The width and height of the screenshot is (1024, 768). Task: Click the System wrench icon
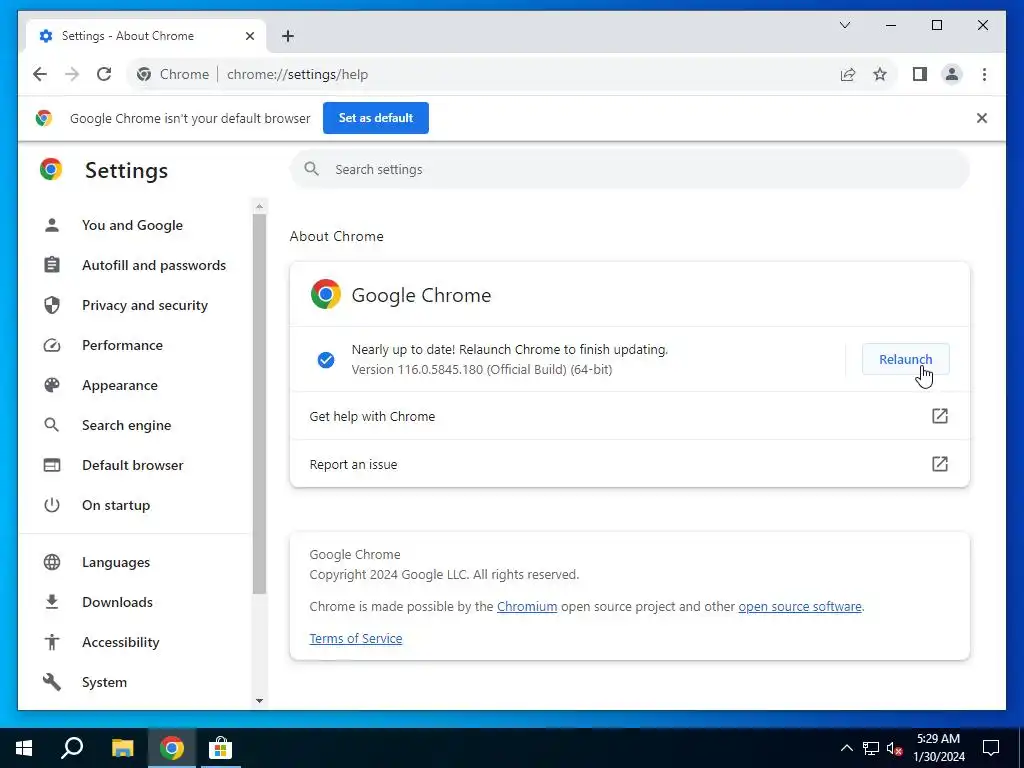click(52, 682)
